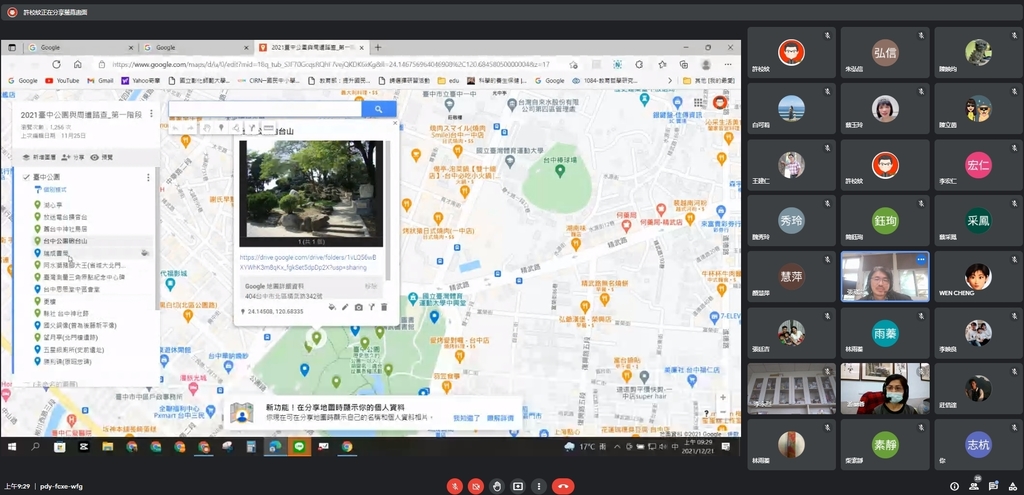
Task: Open the meeting participants panel icon
Action: coord(974,485)
